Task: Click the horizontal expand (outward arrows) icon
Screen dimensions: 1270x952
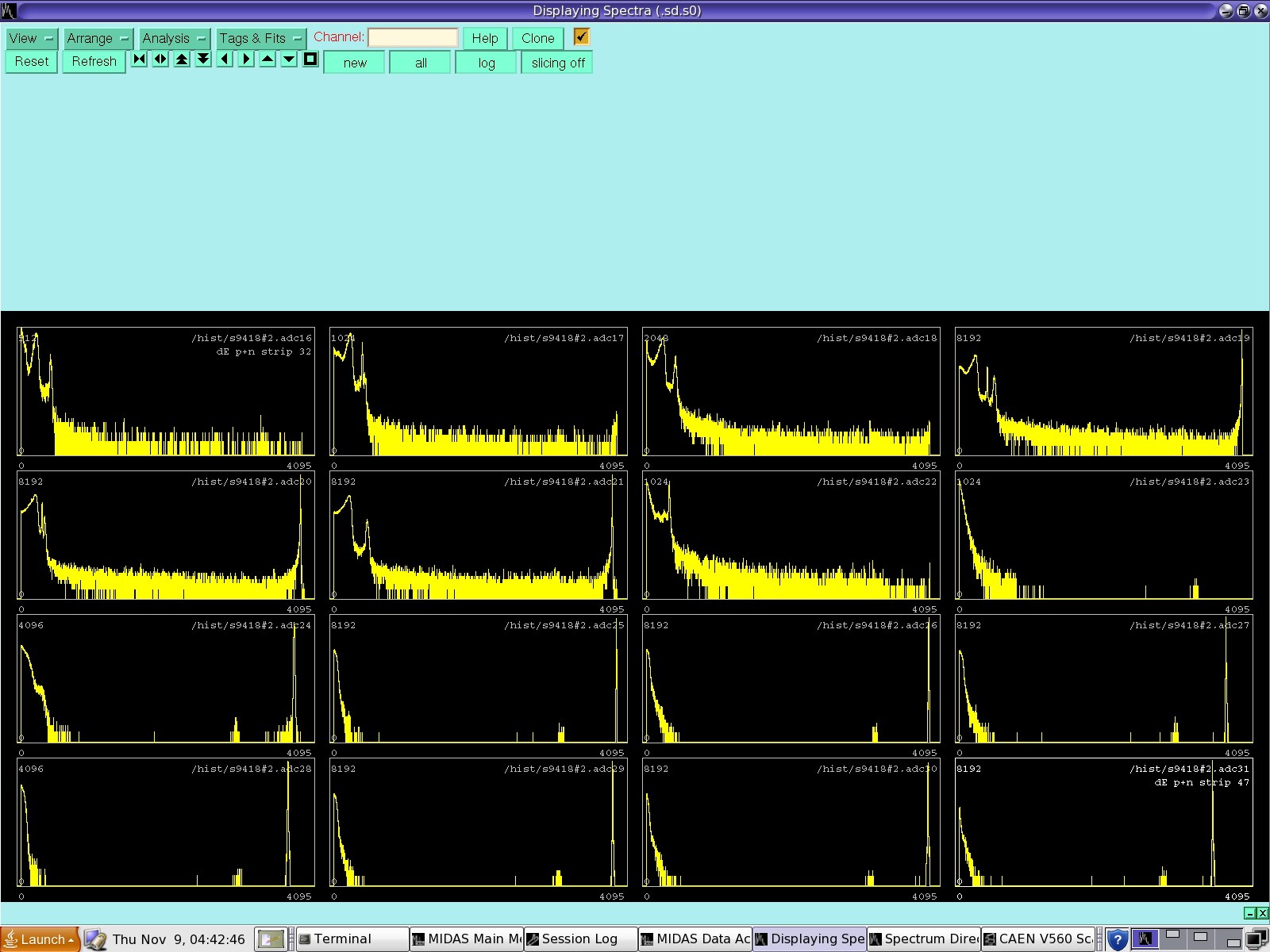Action: click(x=161, y=59)
